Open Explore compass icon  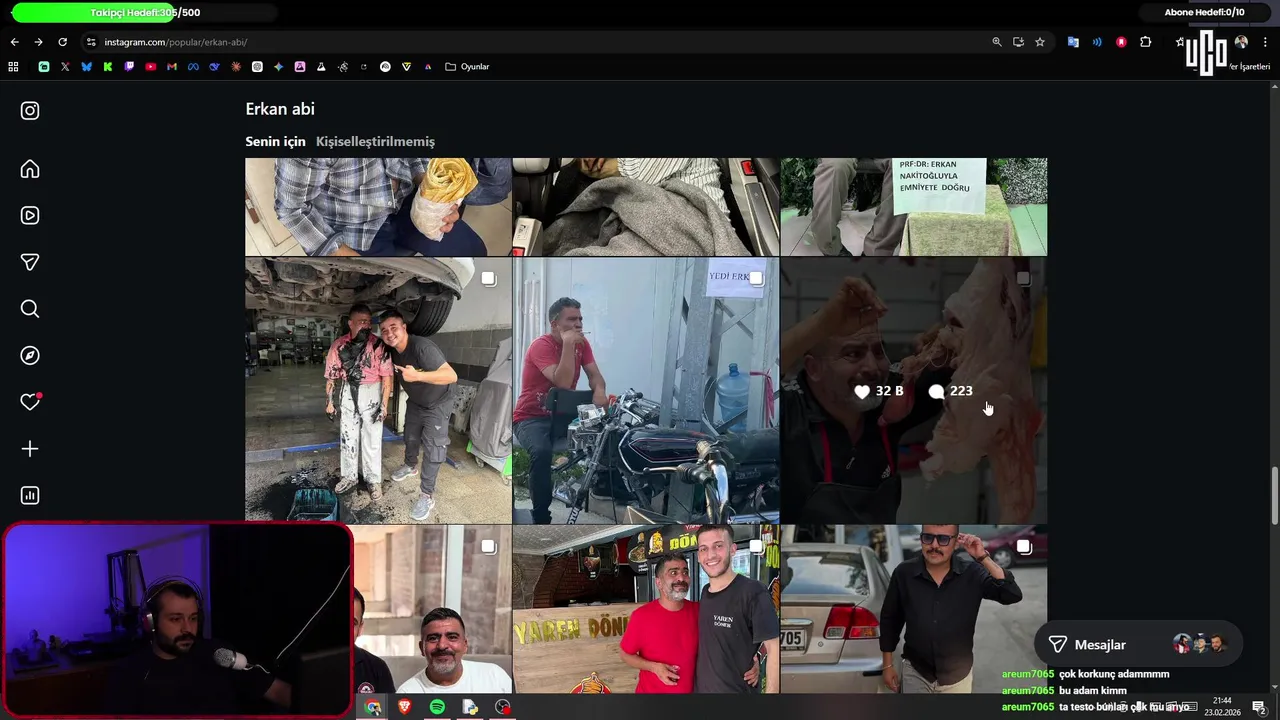pyautogui.click(x=30, y=355)
